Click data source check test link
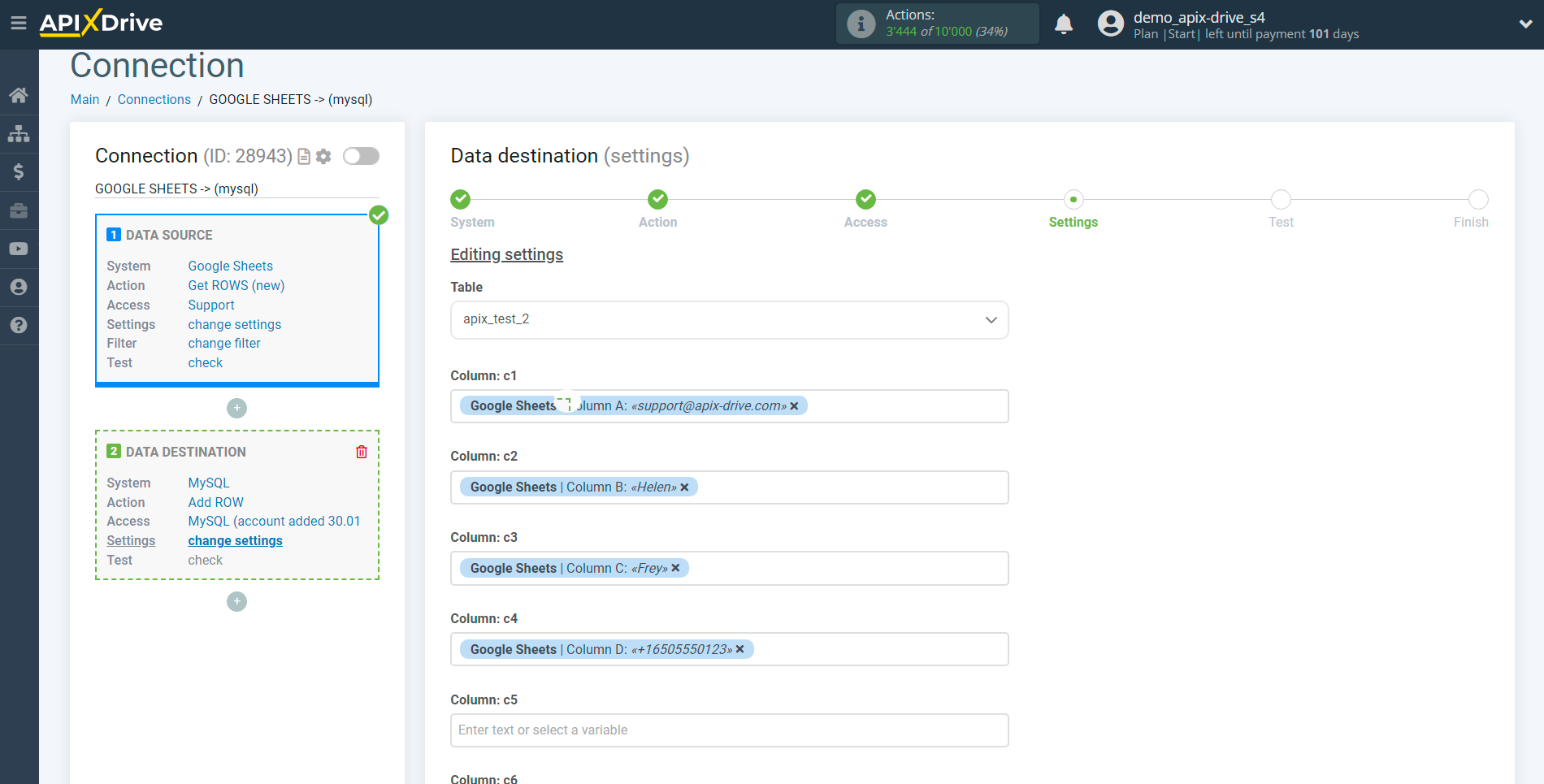This screenshot has height=784, width=1544. (x=205, y=362)
